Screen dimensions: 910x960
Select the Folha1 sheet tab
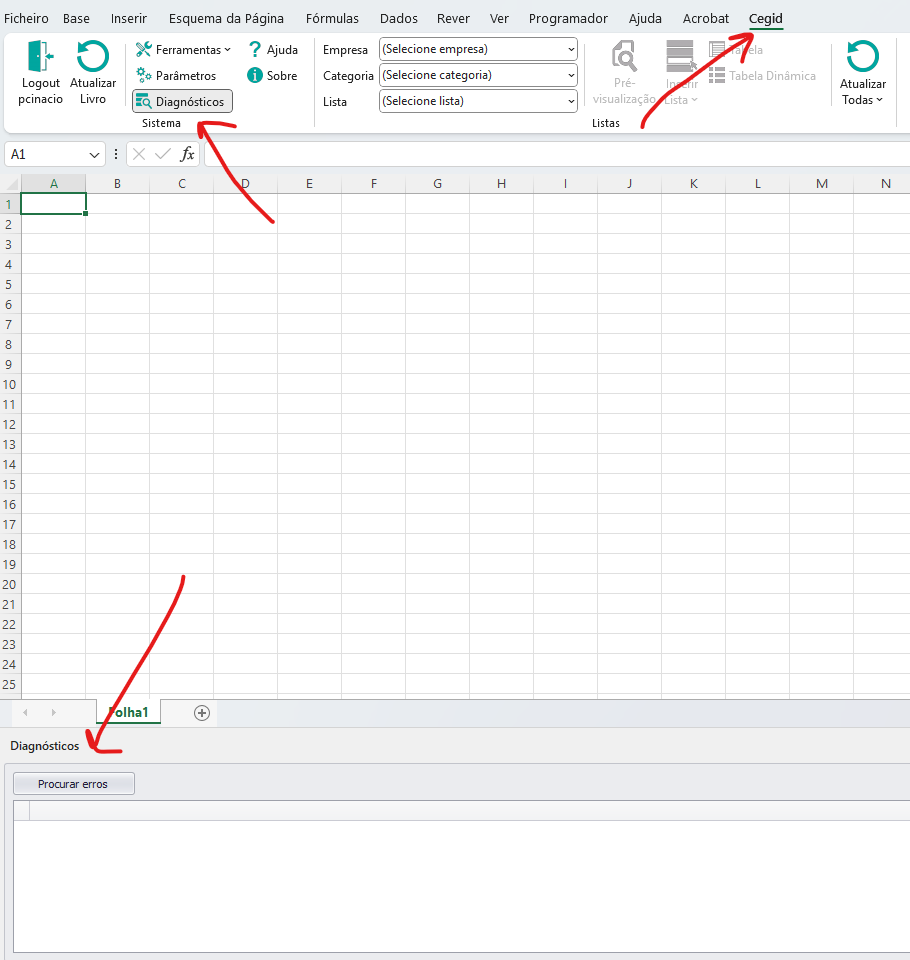click(x=128, y=712)
